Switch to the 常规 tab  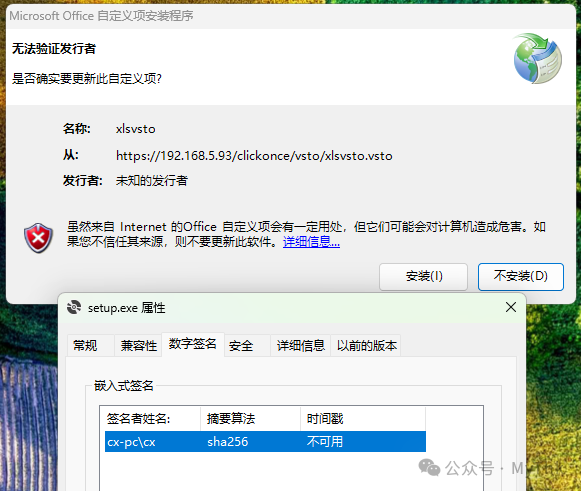coord(85,345)
